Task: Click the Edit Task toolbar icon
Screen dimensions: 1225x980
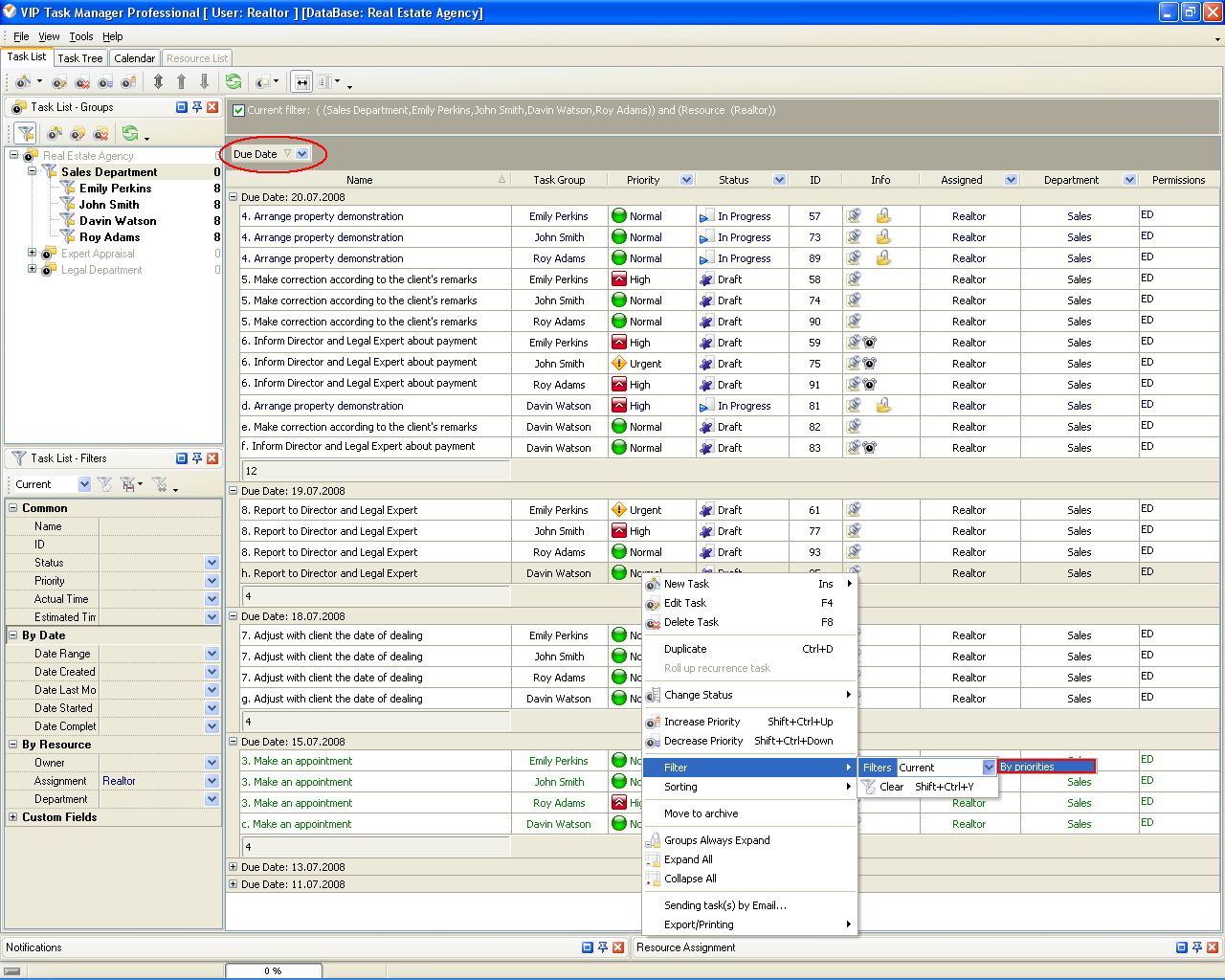Action: pos(59,82)
